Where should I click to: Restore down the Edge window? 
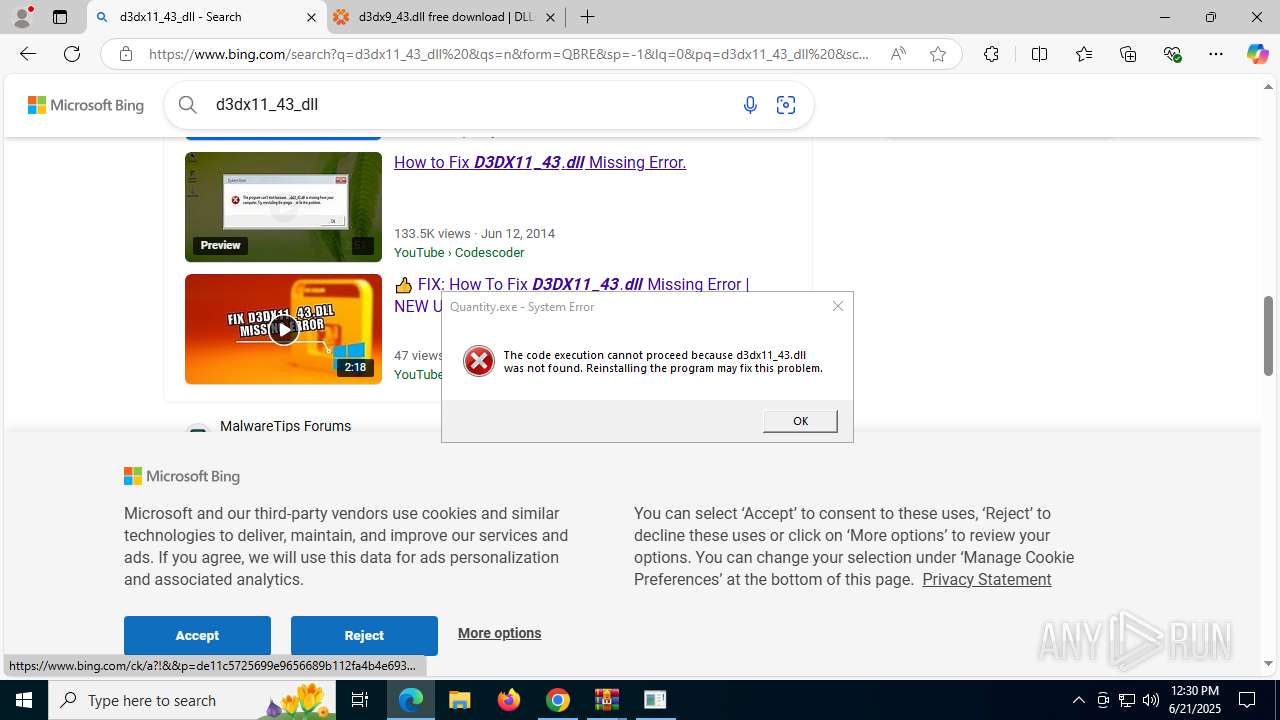coord(1211,17)
